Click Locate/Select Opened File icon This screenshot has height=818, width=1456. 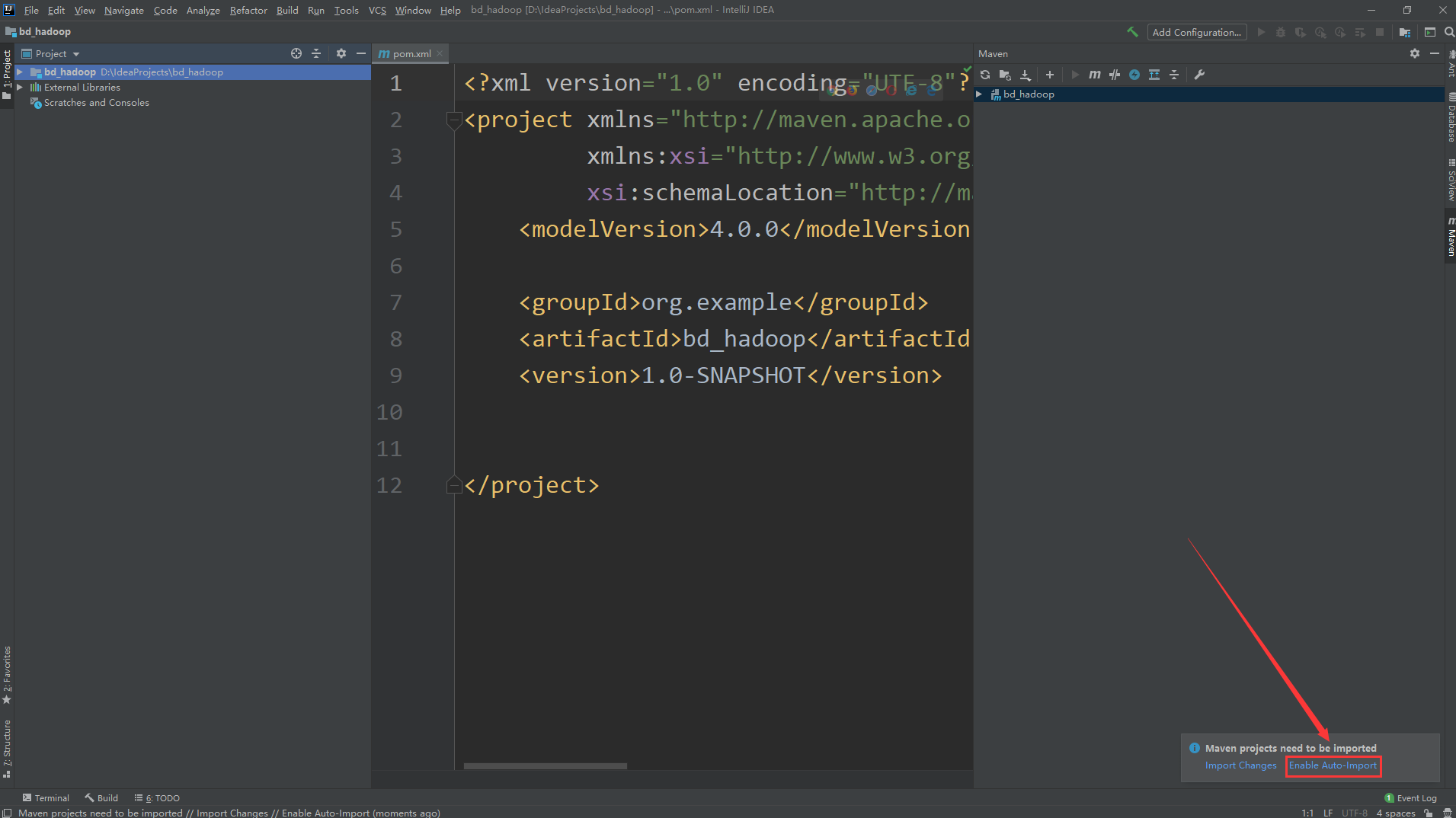pyautogui.click(x=296, y=53)
